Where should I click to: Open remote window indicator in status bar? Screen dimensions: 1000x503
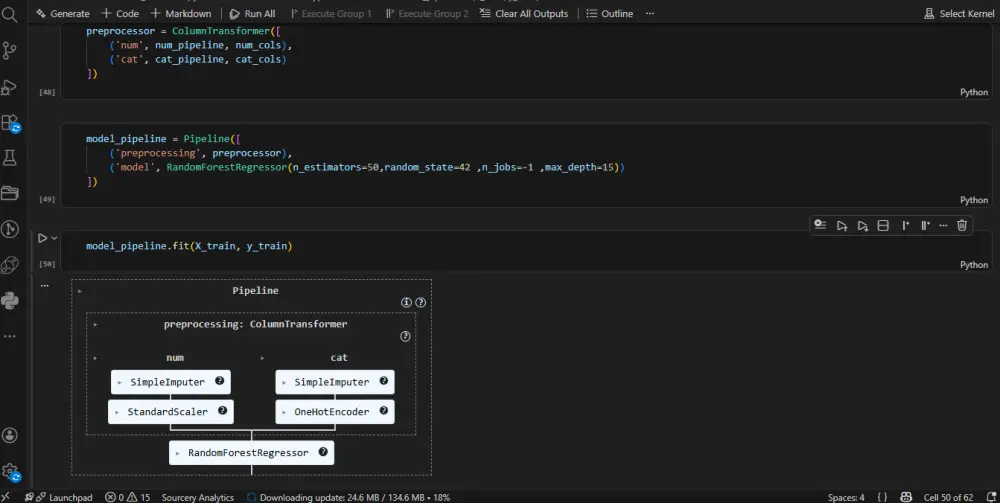click(6, 497)
